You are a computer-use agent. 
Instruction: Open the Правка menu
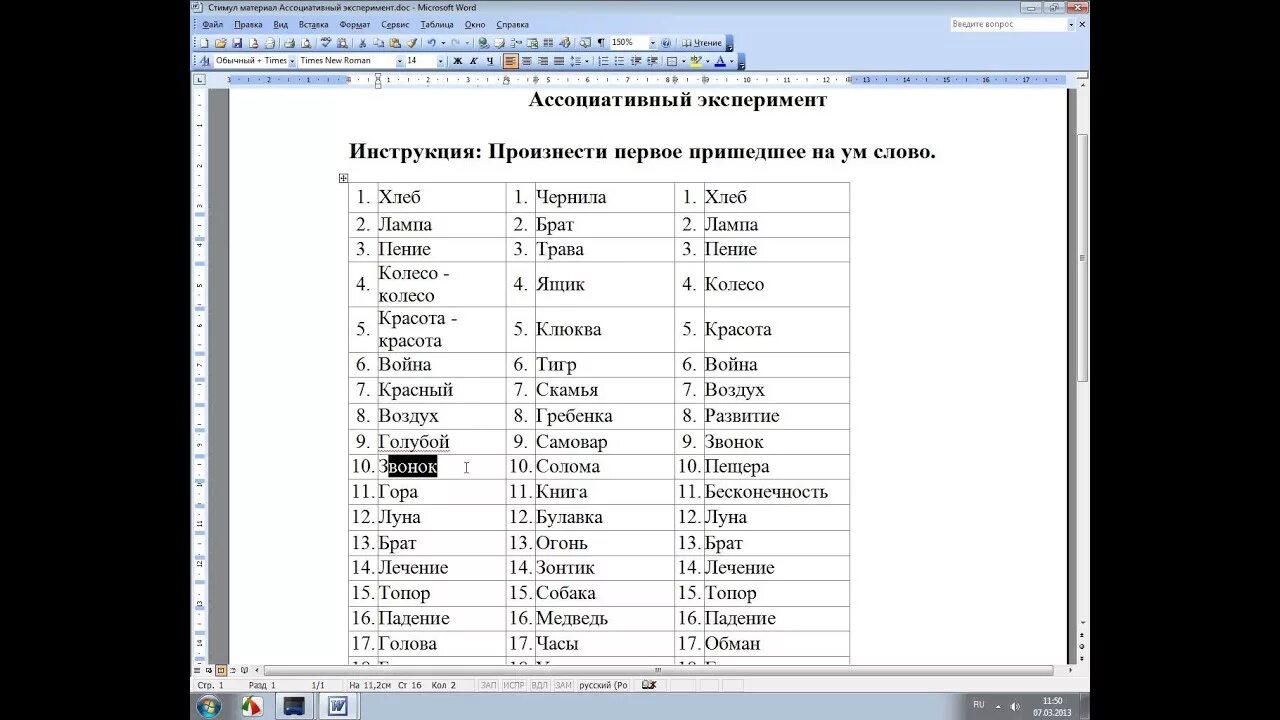248,24
